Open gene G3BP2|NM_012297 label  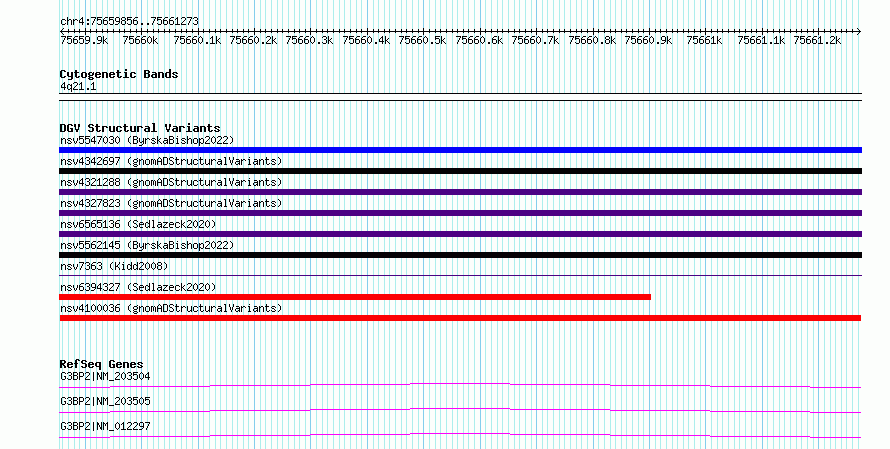(105, 426)
